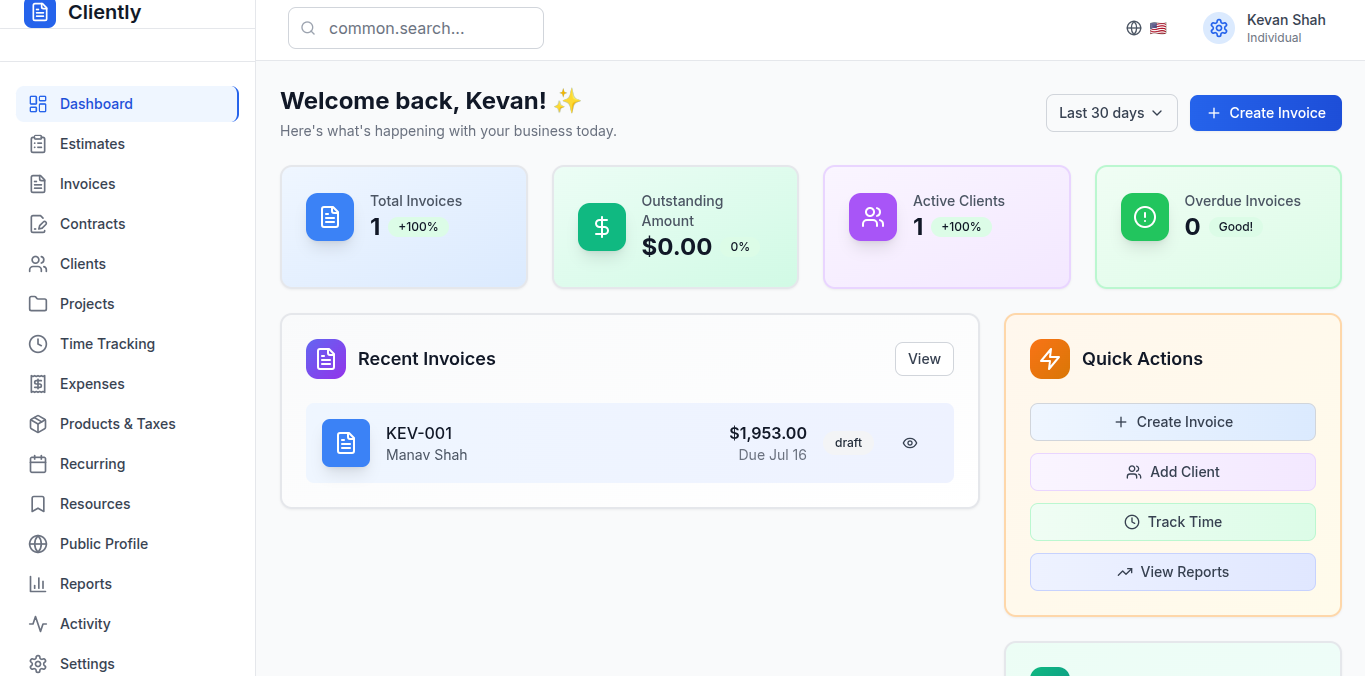The height and width of the screenshot is (676, 1365).
Task: Click the globe language icon in header
Action: pyautogui.click(x=1134, y=28)
